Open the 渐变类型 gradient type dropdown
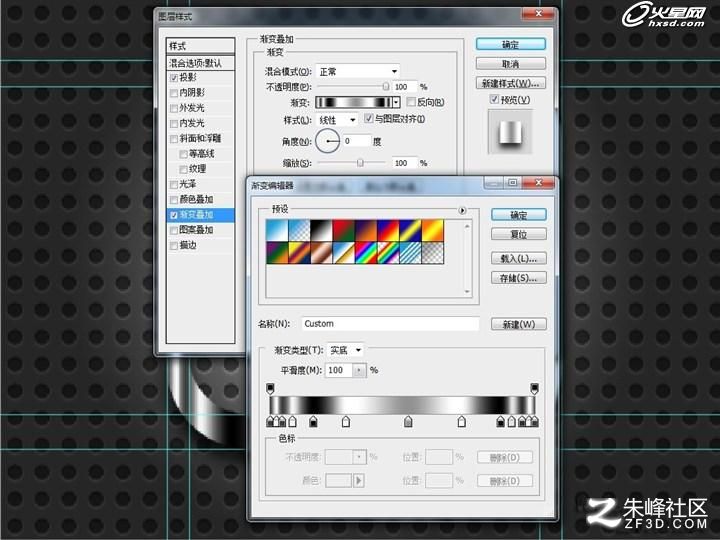Screen dimensions: 720x540 click(345, 350)
